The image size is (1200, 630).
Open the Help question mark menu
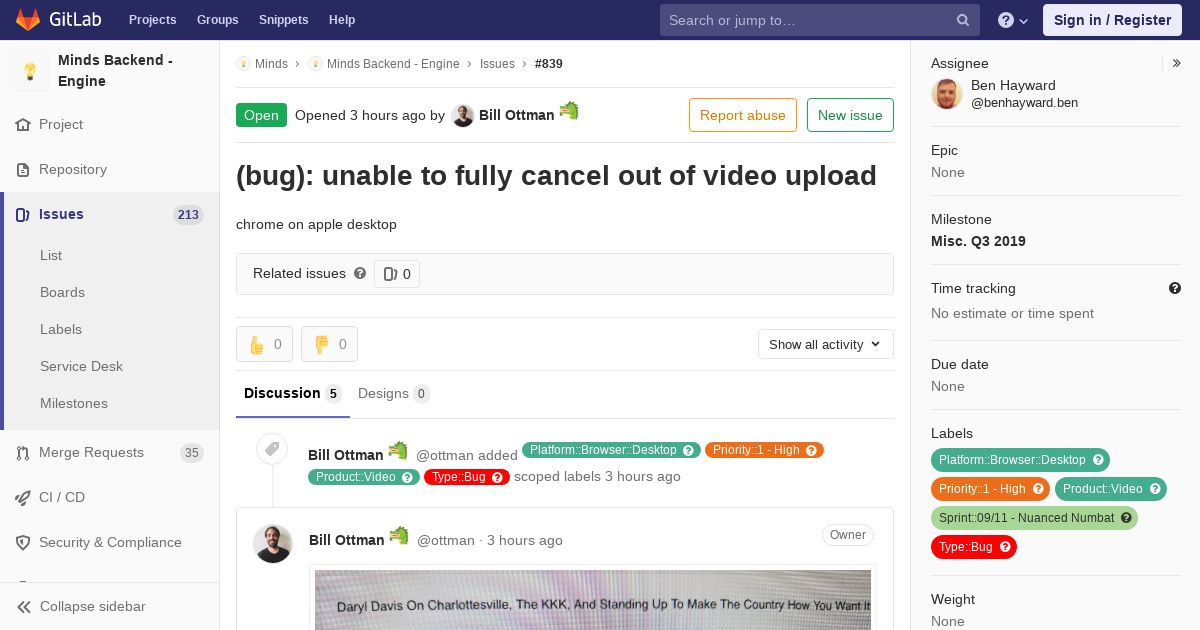tap(1012, 20)
